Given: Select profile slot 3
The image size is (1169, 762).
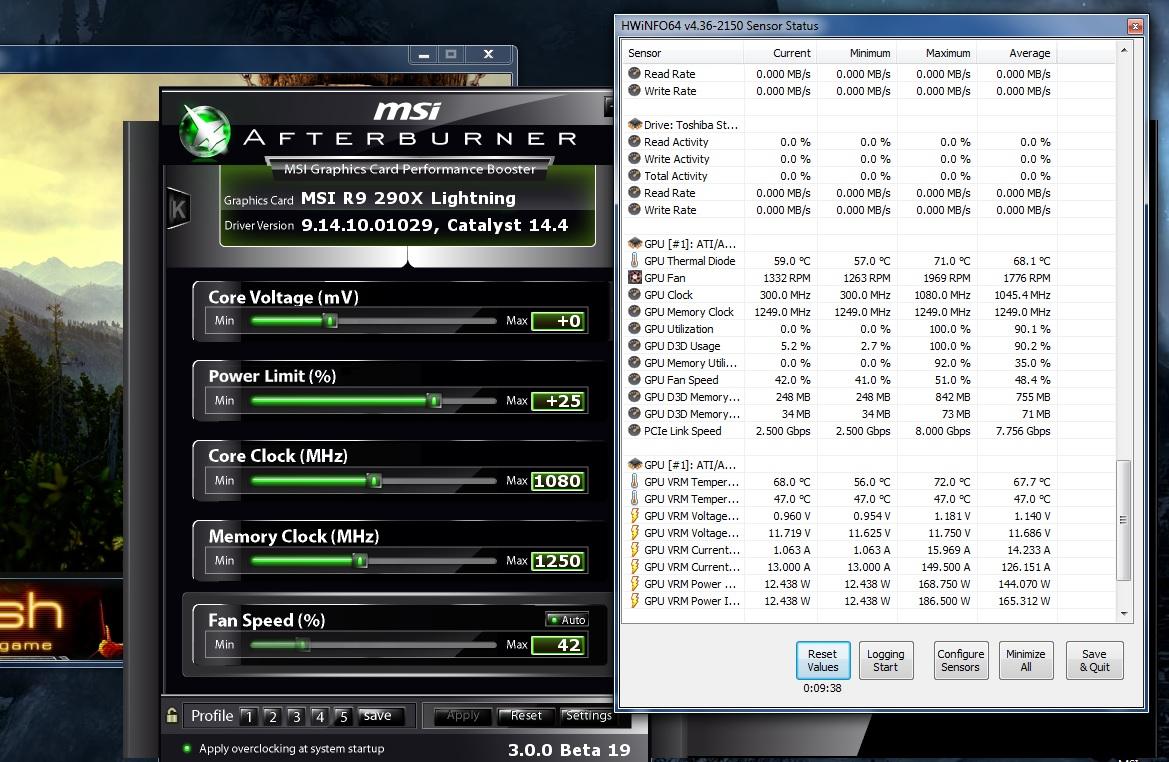Looking at the screenshot, I should [296, 717].
